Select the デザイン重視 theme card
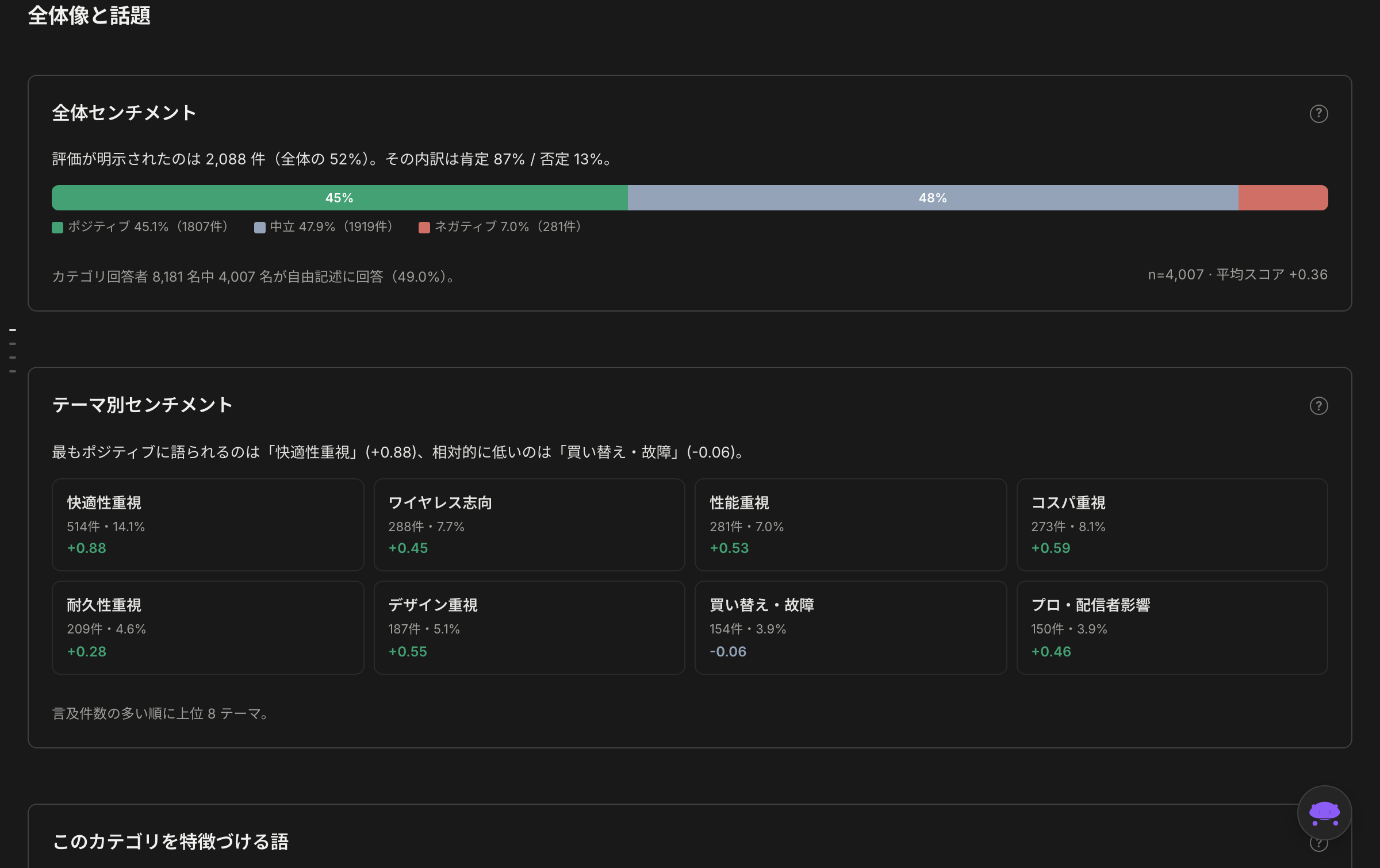This screenshot has width=1380, height=868. (x=529, y=628)
